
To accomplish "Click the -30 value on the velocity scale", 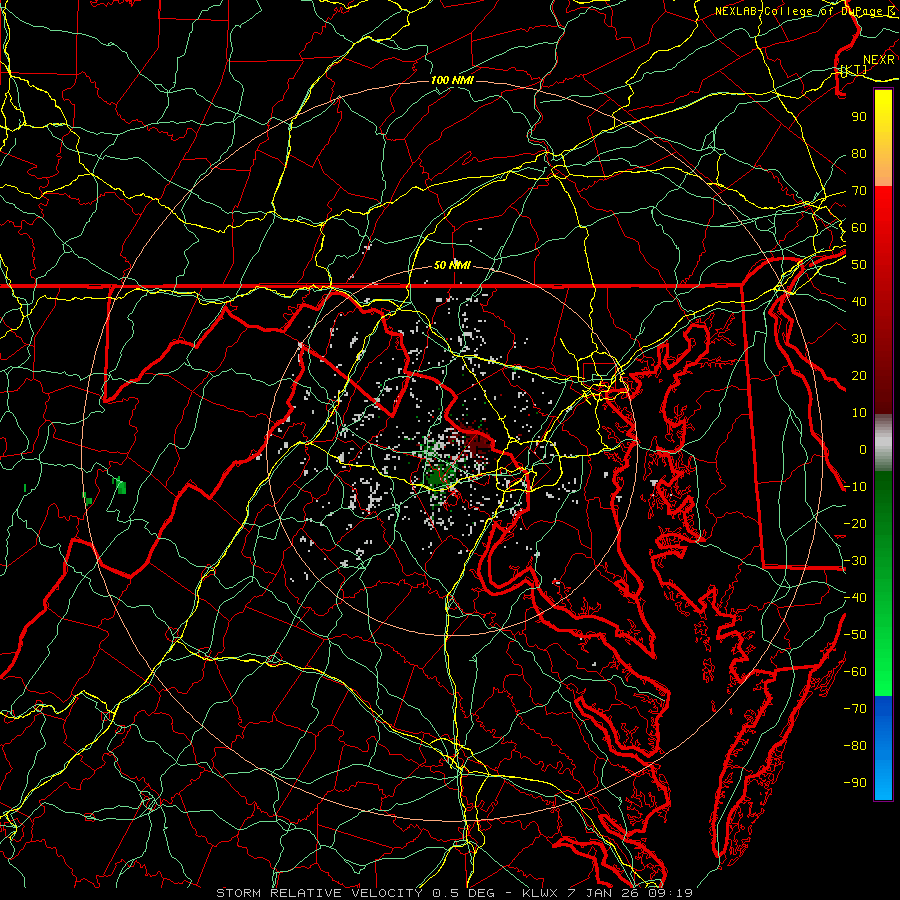I will tap(855, 561).
